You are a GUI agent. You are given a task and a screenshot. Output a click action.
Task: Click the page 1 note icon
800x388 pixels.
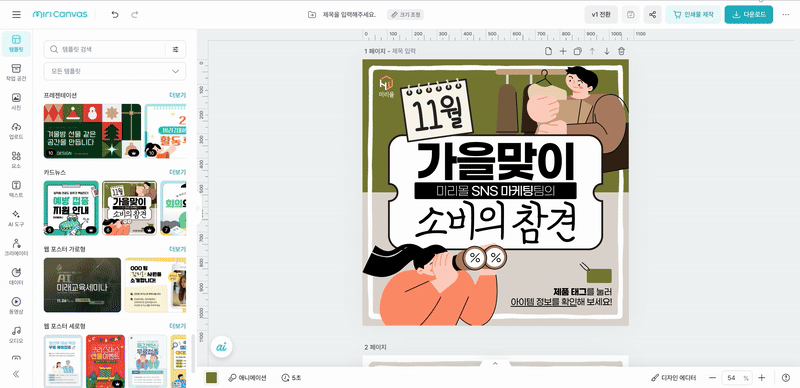548,51
